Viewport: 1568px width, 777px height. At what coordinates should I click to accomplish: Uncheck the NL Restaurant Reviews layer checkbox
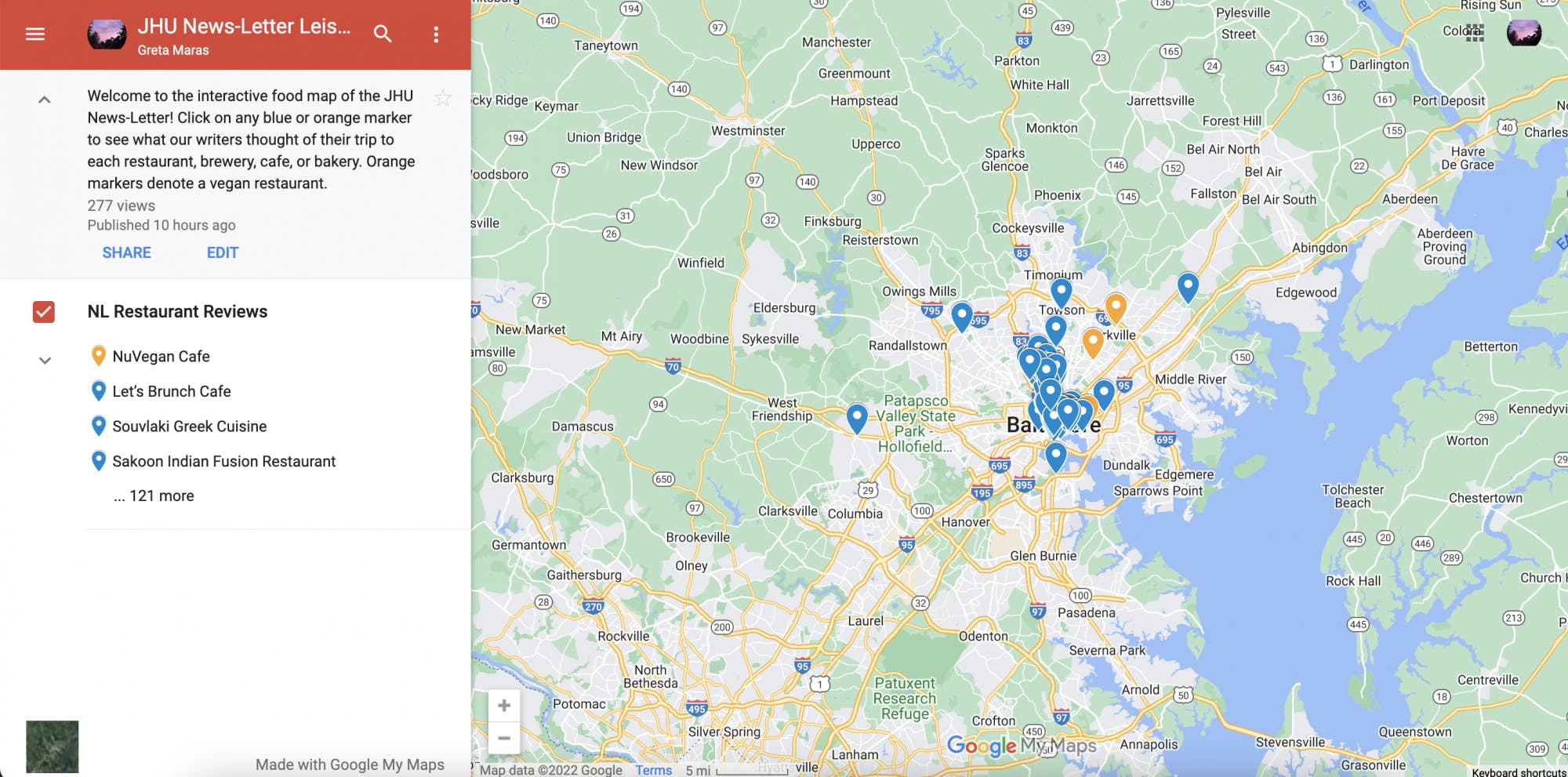pos(44,312)
